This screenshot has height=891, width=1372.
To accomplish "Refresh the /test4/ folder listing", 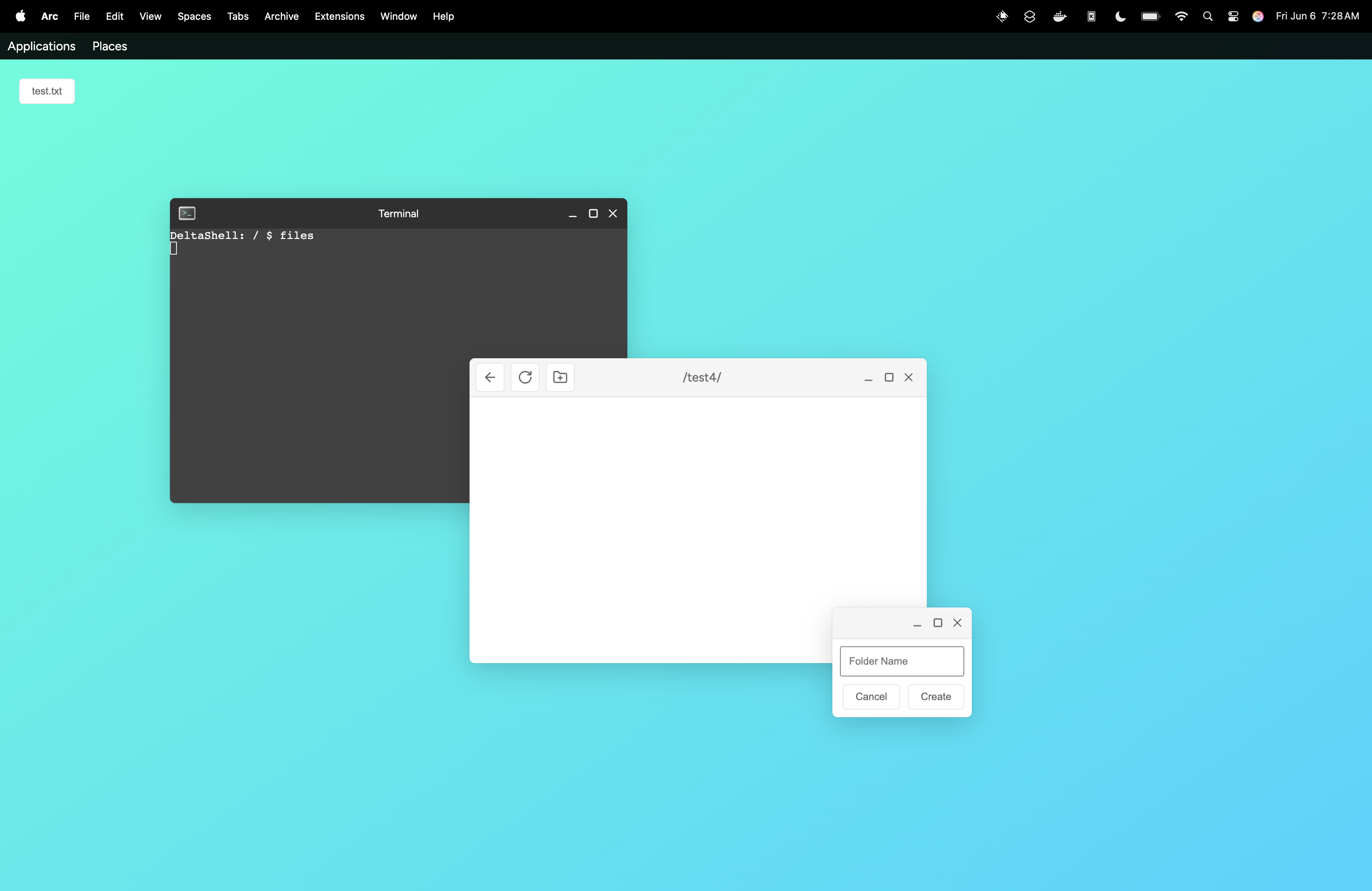I will click(x=525, y=378).
